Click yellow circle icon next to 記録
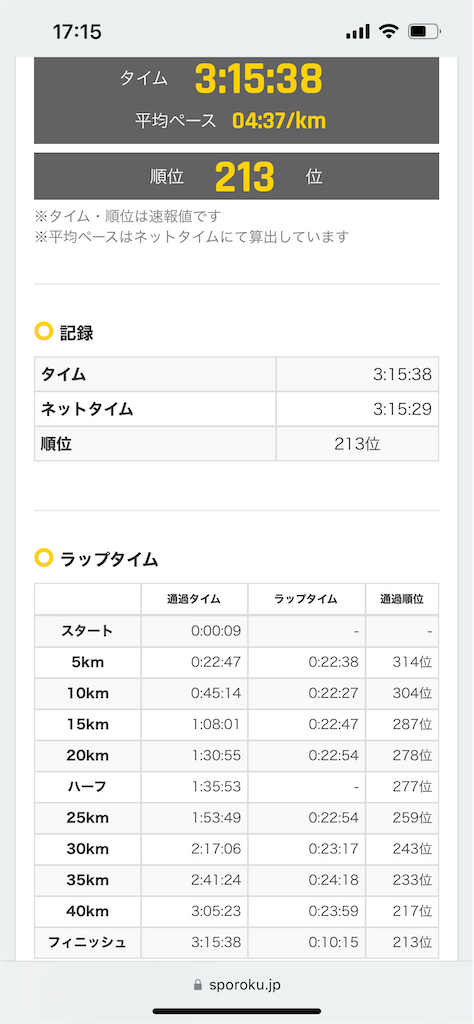 pos(43,332)
